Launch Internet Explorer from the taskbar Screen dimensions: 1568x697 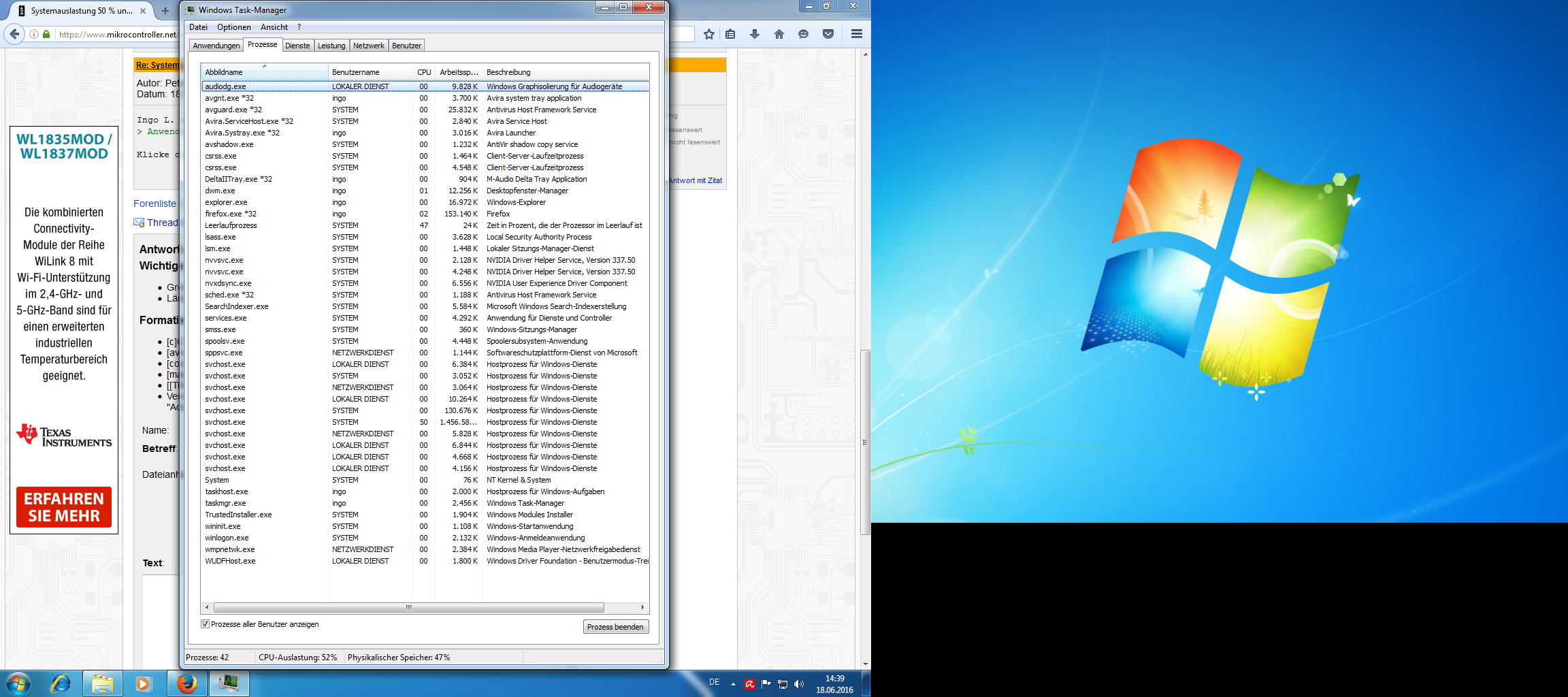pos(61,683)
